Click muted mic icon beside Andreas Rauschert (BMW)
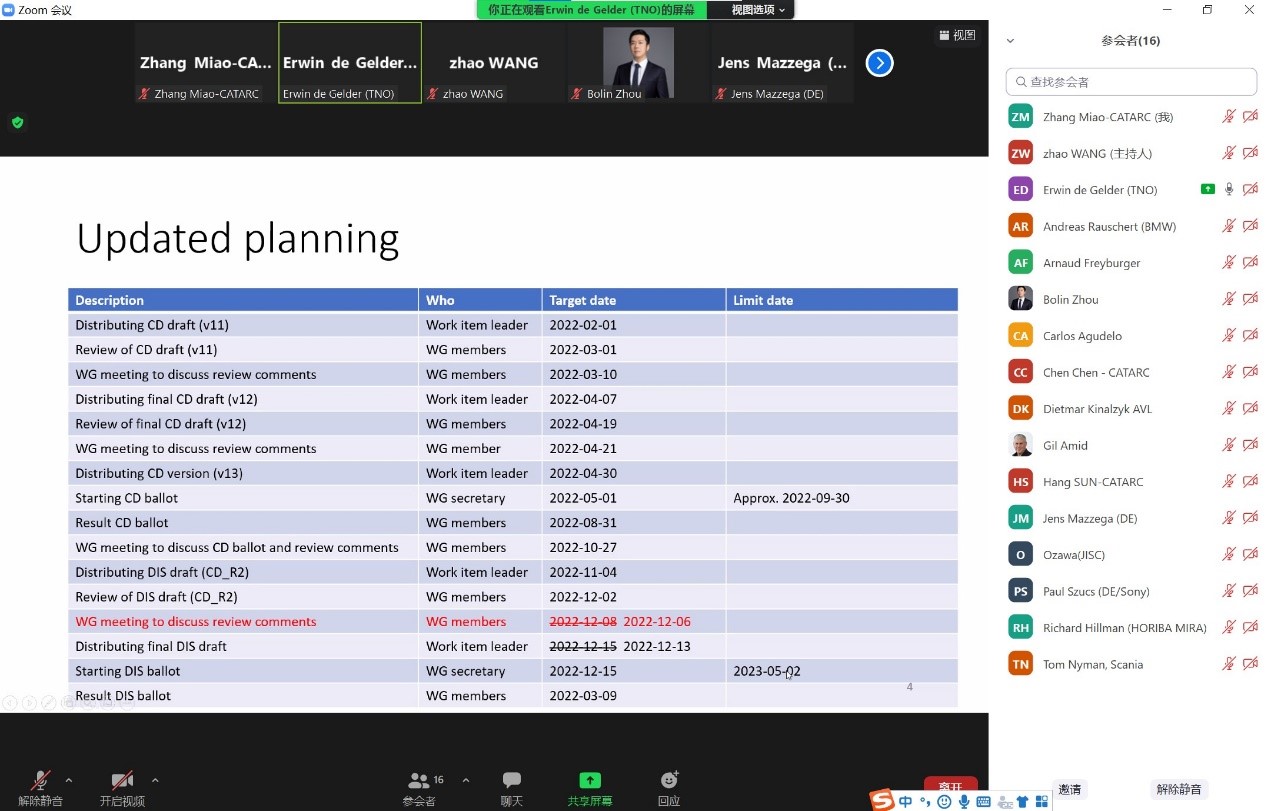Screen dimensions: 1271x811 1229,226
